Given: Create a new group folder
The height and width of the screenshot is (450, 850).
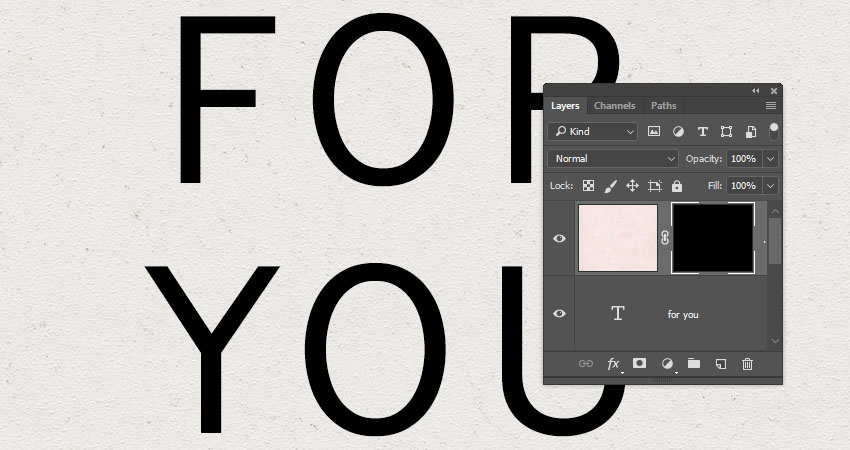Looking at the screenshot, I should [x=694, y=363].
